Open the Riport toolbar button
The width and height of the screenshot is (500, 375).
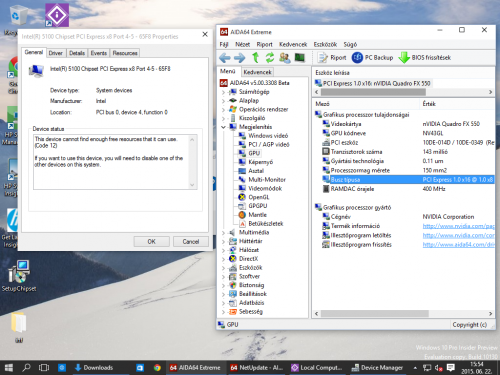click(332, 58)
